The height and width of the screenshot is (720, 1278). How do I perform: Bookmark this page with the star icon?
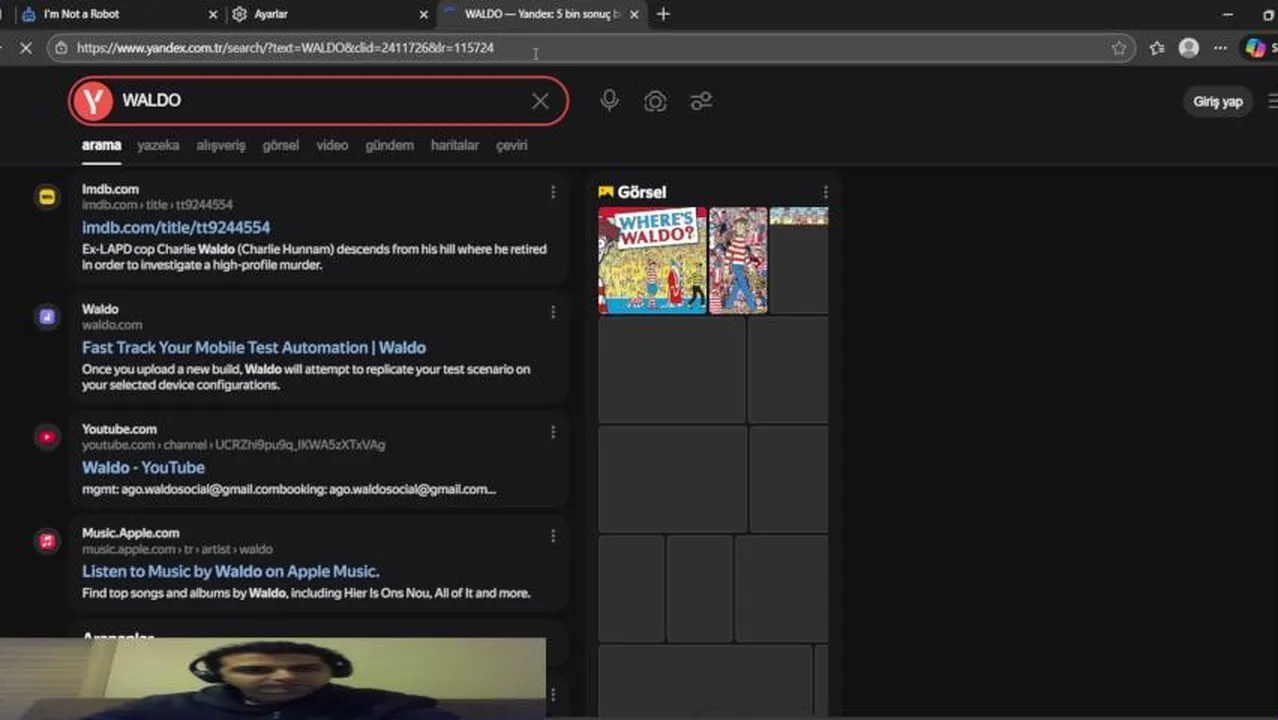pos(1118,47)
